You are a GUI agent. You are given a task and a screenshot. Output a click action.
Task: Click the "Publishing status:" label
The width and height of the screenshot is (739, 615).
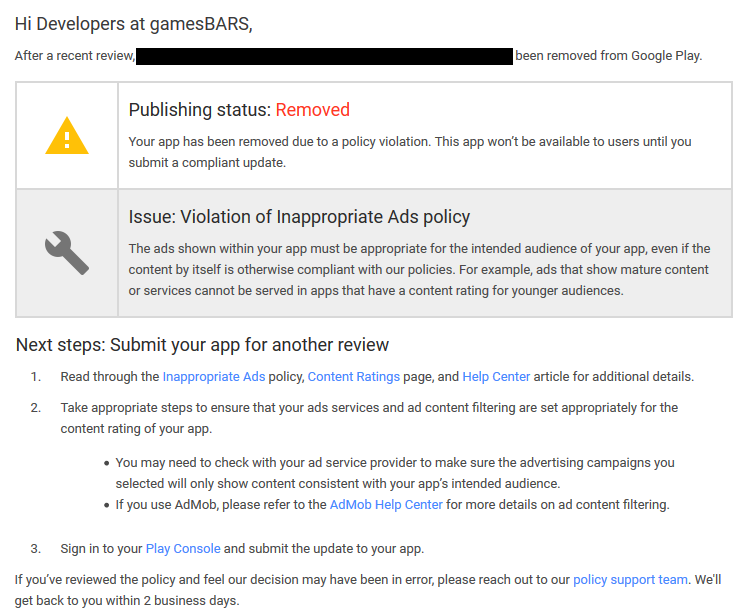pyautogui.click(x=200, y=110)
